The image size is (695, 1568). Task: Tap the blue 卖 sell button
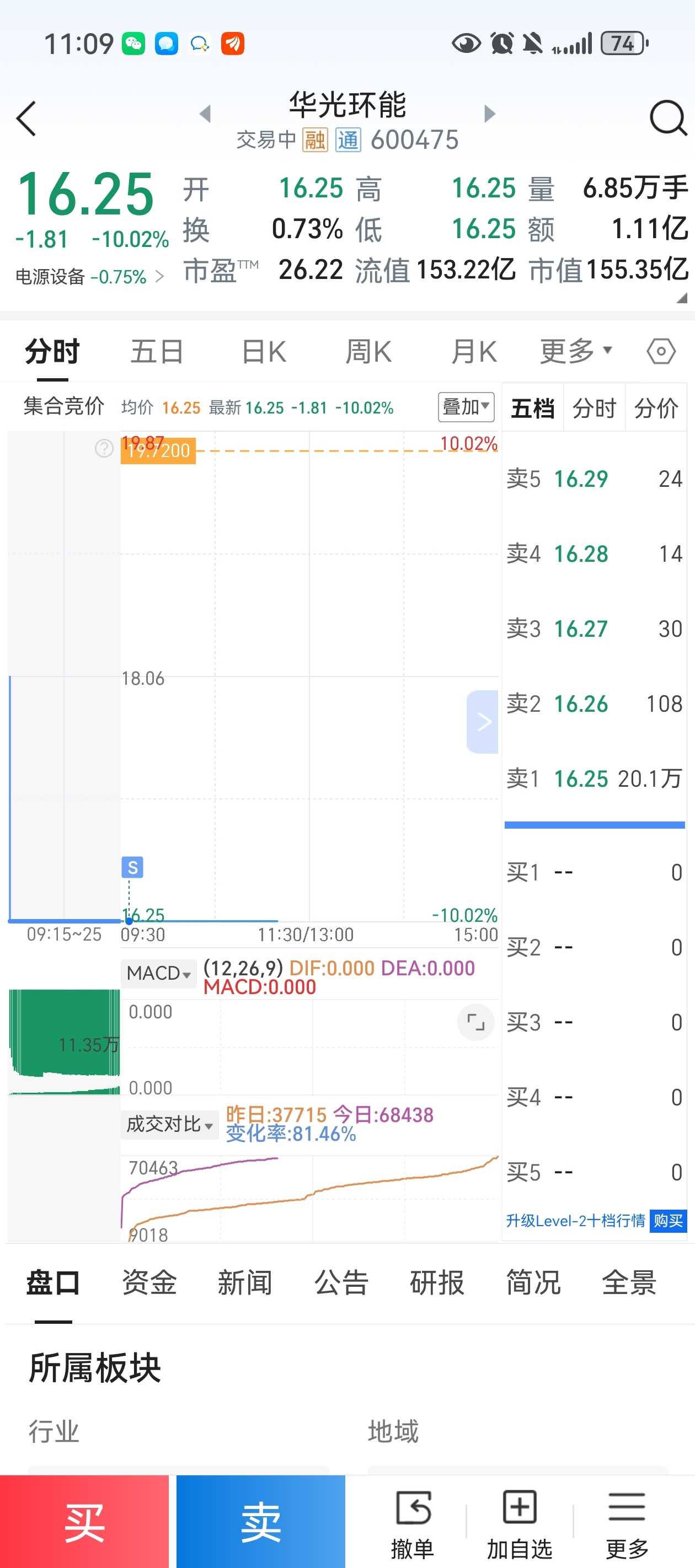[x=261, y=1521]
